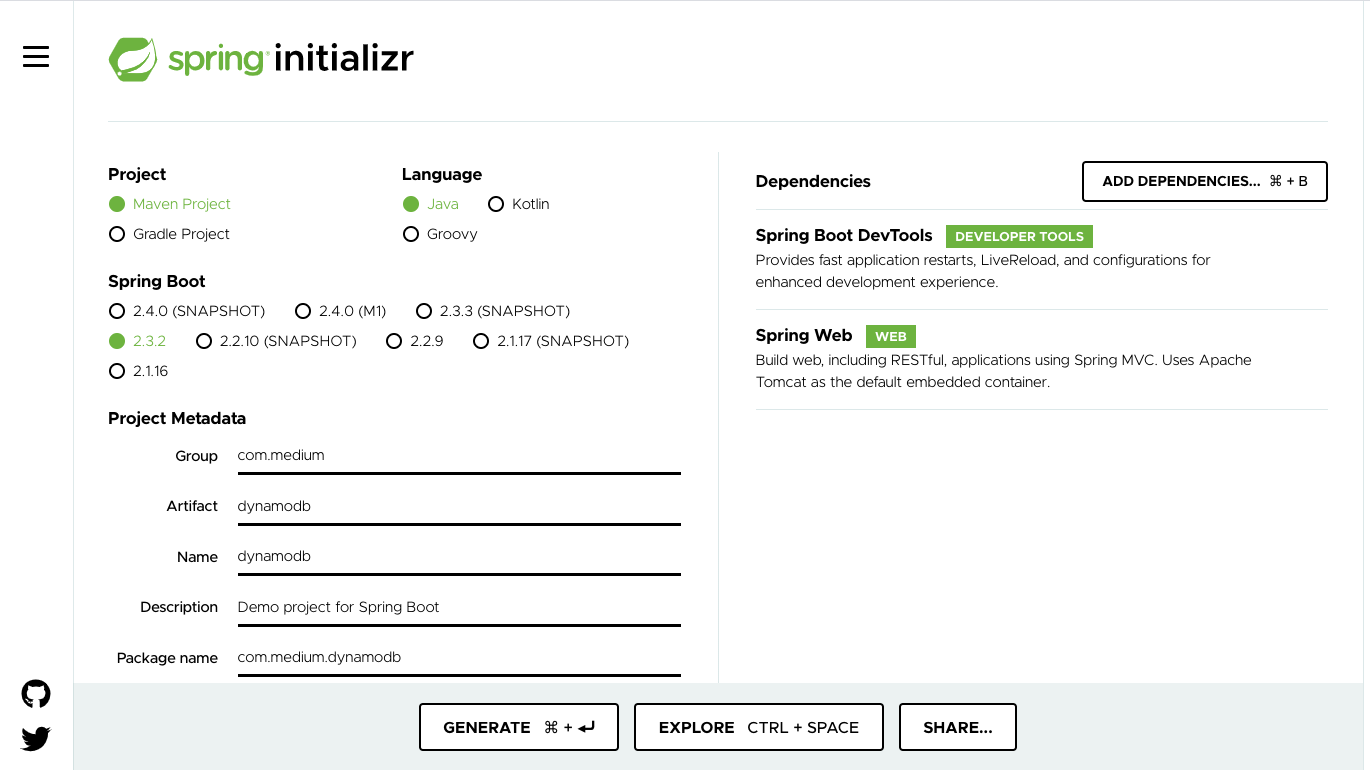
Task: Choose Groovy as the language
Action: 440,234
